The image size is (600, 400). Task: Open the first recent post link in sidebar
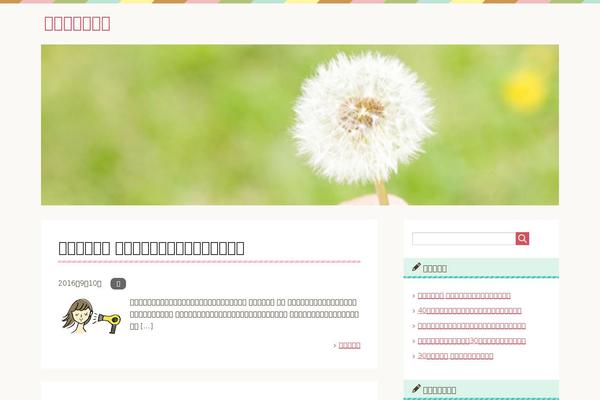coord(464,296)
